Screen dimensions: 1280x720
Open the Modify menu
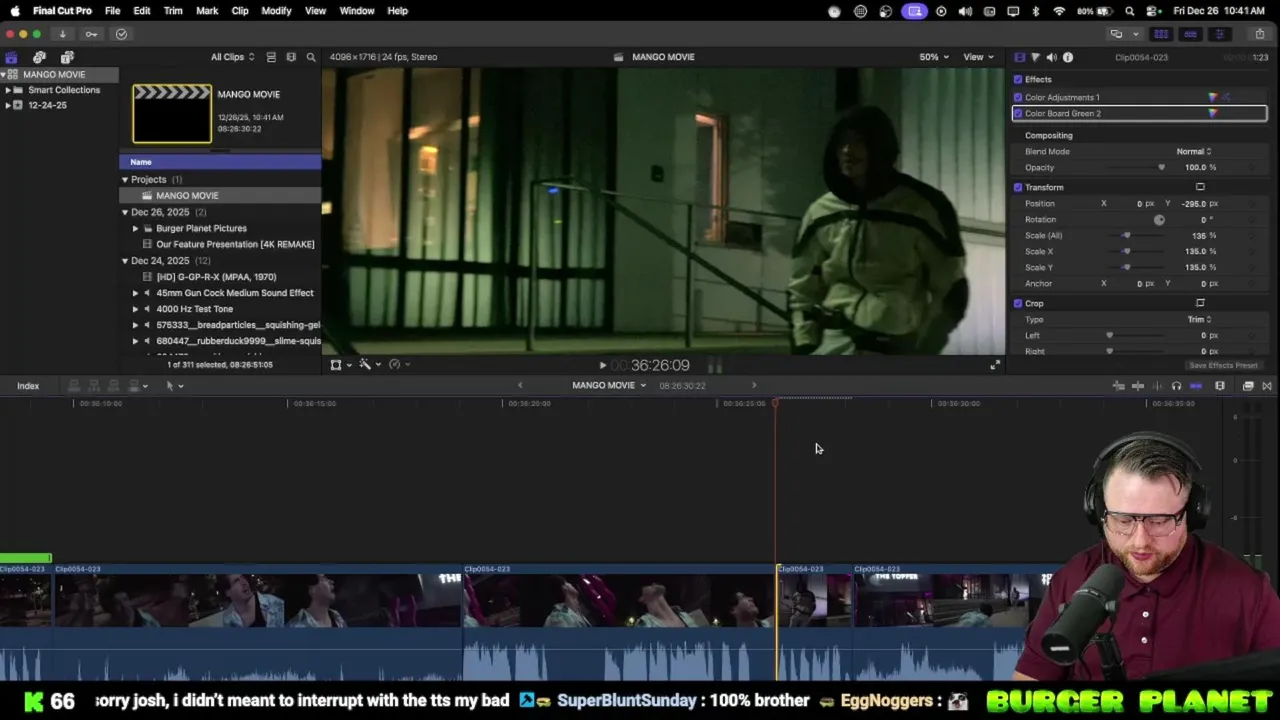tap(276, 11)
